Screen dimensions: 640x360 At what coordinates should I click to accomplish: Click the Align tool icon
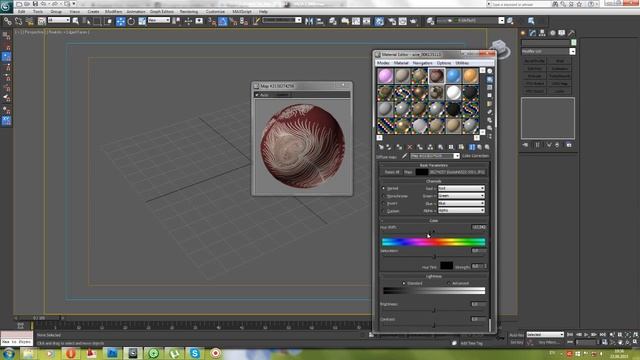(x=320, y=21)
